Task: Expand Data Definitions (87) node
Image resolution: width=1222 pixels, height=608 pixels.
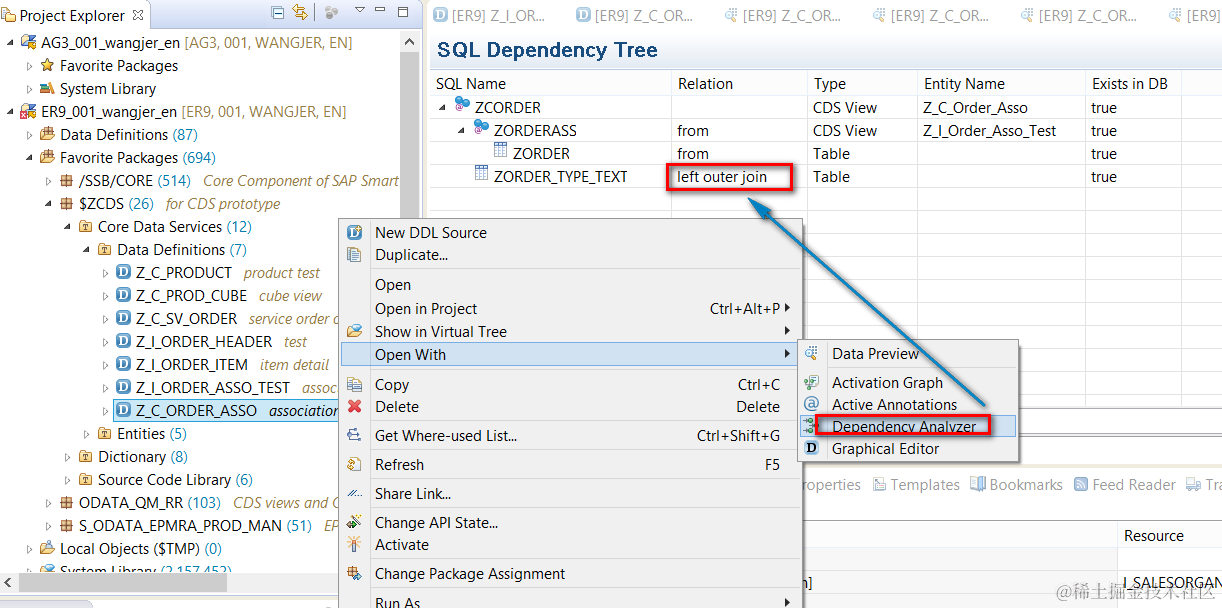Action: (x=29, y=134)
